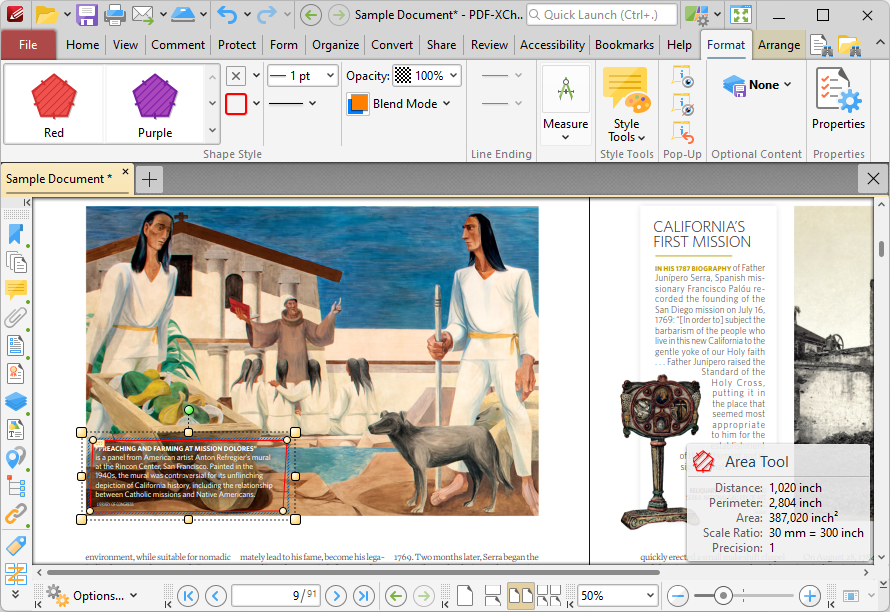This screenshot has height=612, width=890.
Task: Open the fill color dropdown arrow
Action: [x=257, y=75]
